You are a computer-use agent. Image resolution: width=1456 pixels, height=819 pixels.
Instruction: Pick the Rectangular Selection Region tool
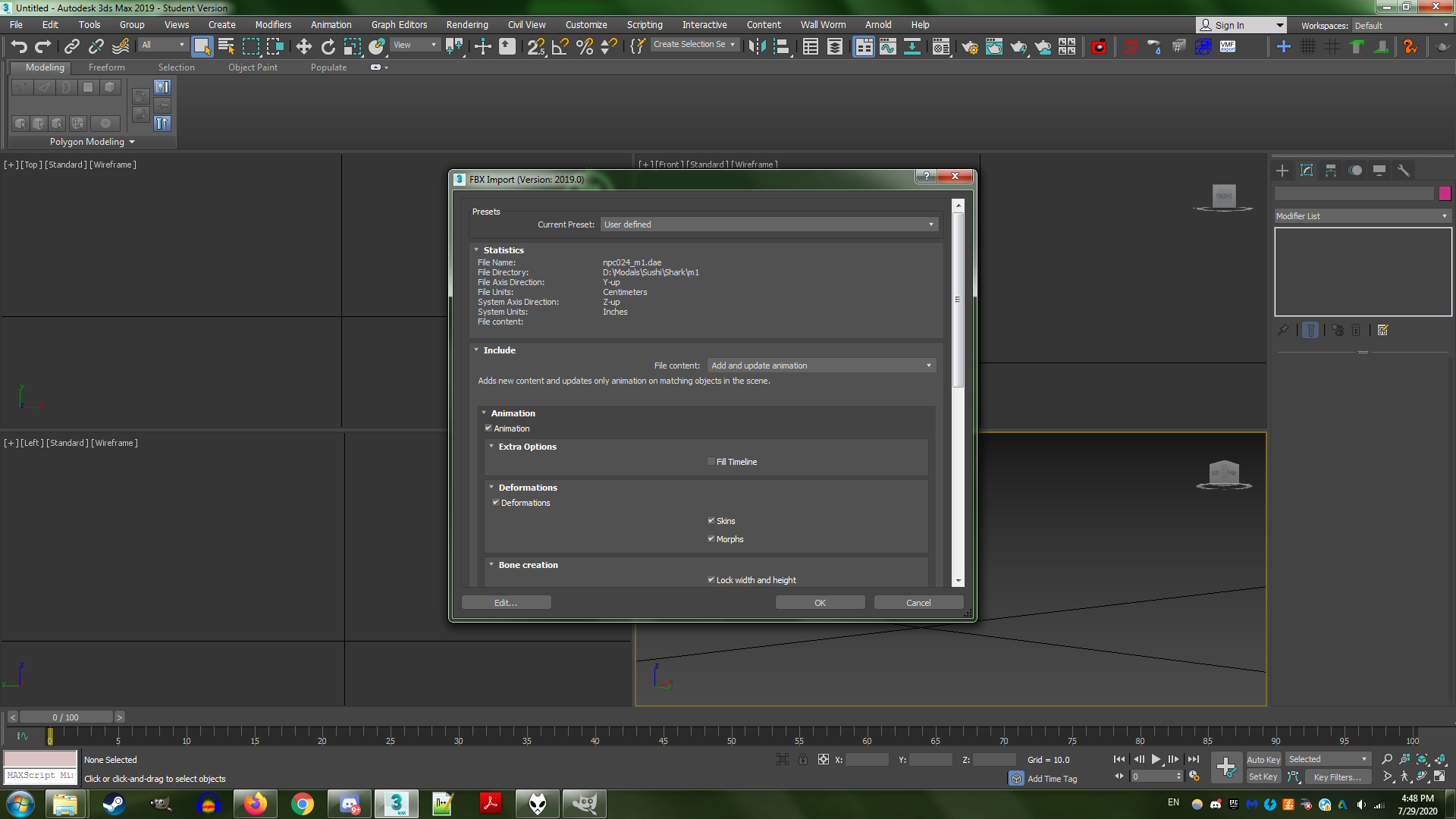[250, 47]
